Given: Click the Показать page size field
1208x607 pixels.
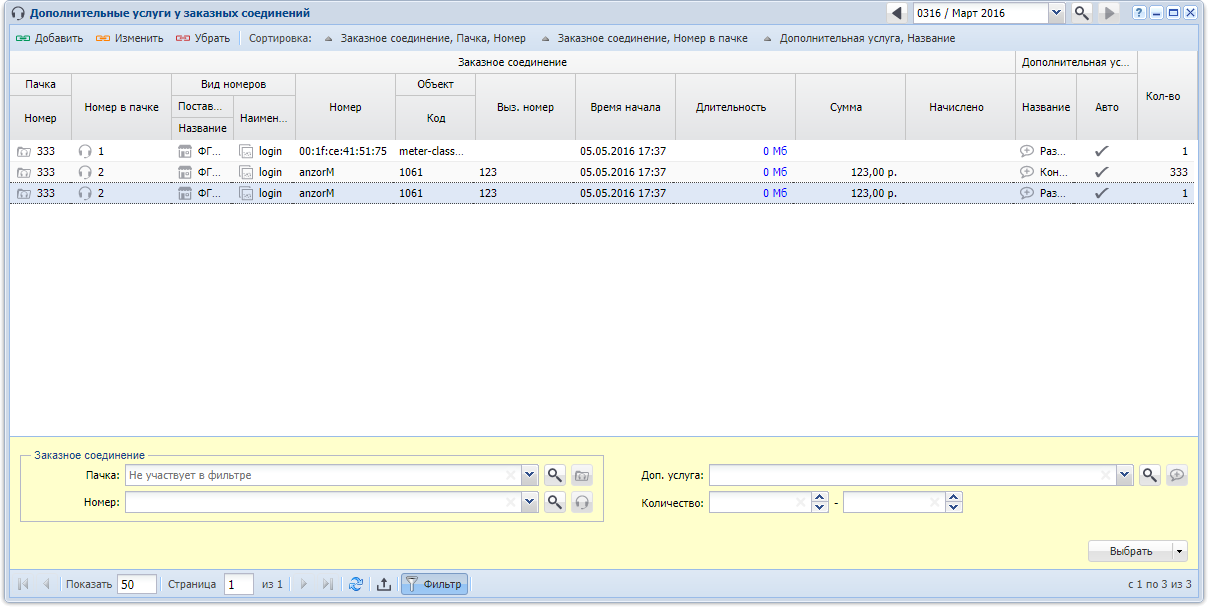Looking at the screenshot, I should [x=137, y=584].
